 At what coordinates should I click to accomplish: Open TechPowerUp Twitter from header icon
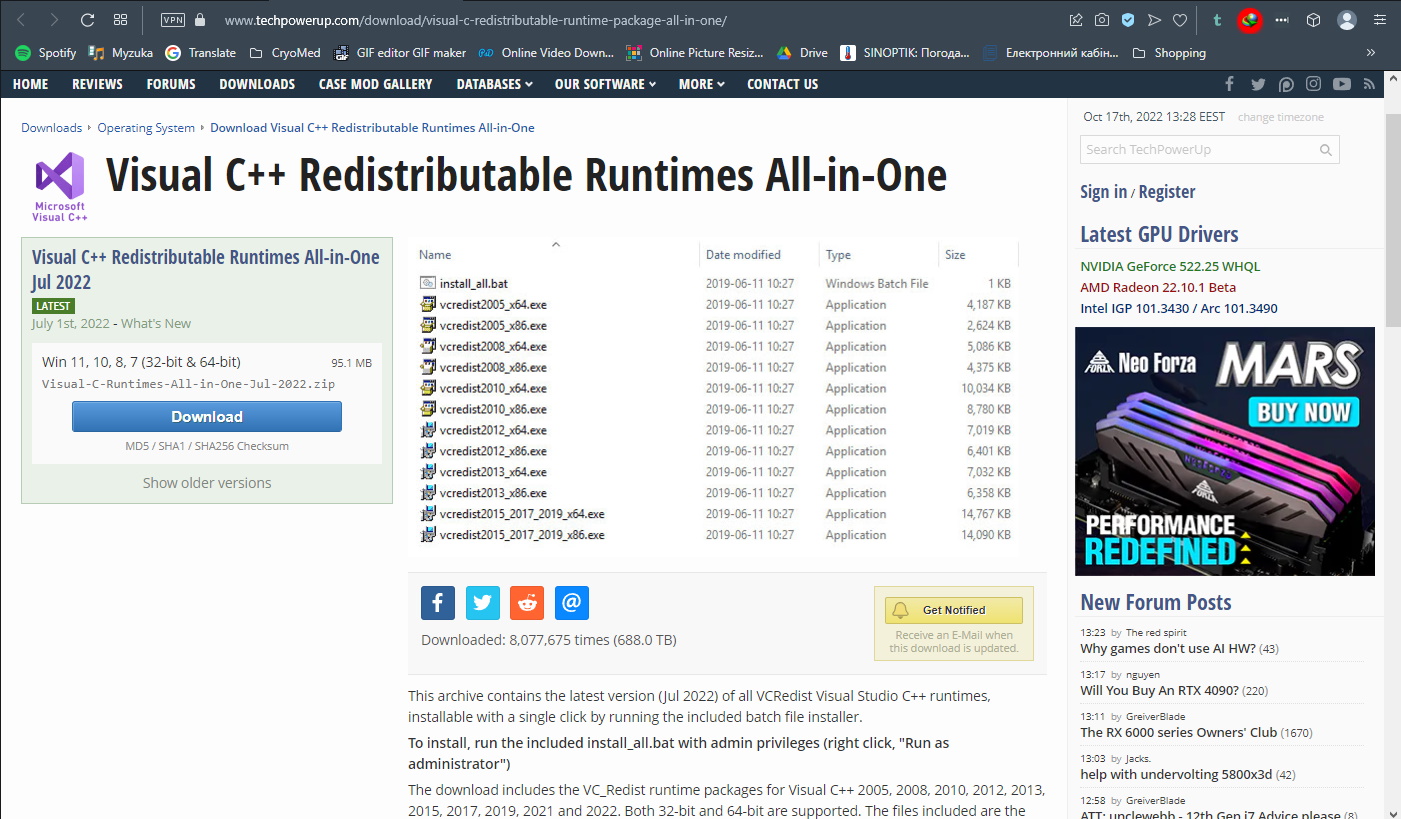pyautogui.click(x=1258, y=84)
